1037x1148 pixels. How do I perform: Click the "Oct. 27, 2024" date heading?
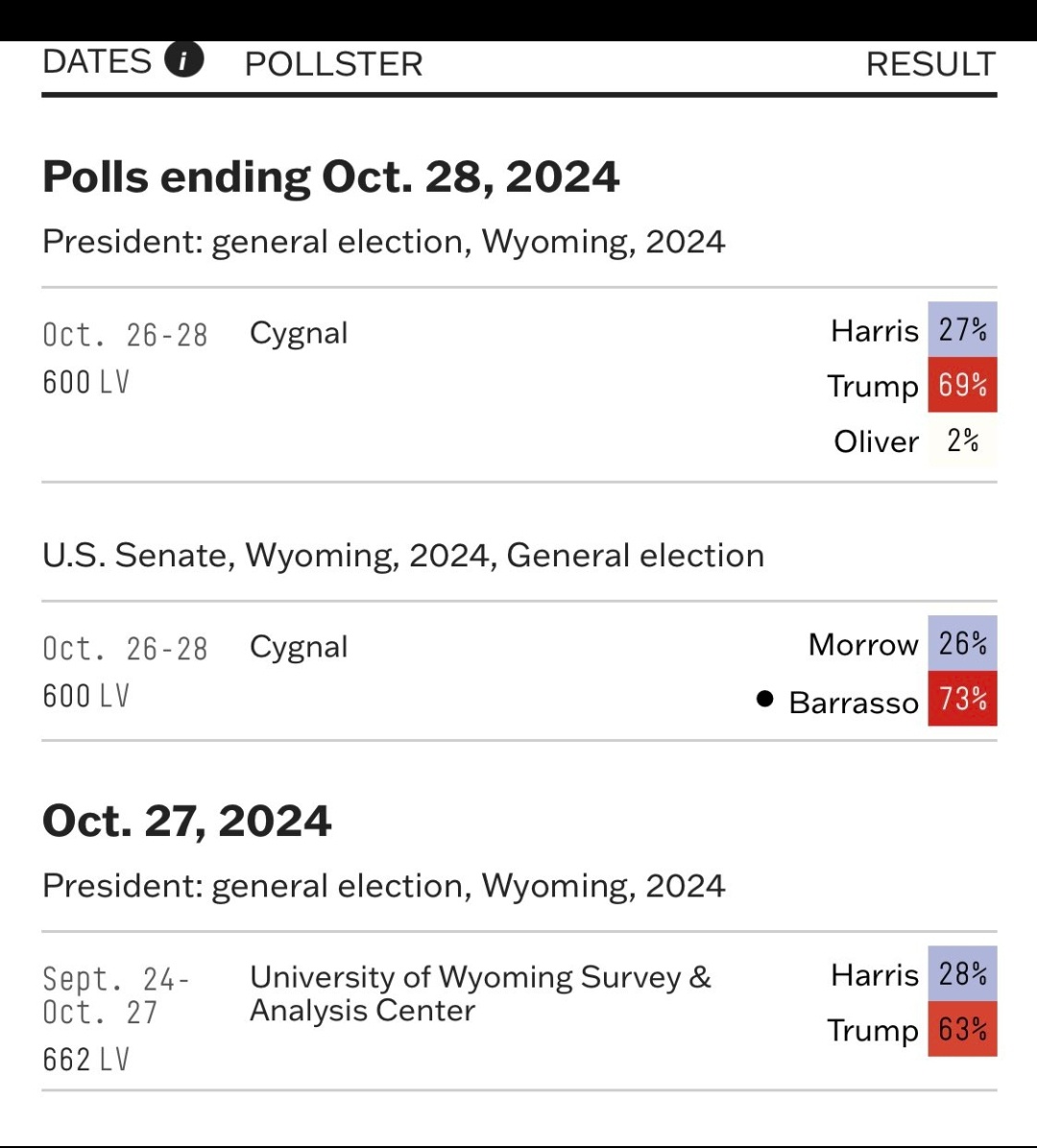point(187,822)
